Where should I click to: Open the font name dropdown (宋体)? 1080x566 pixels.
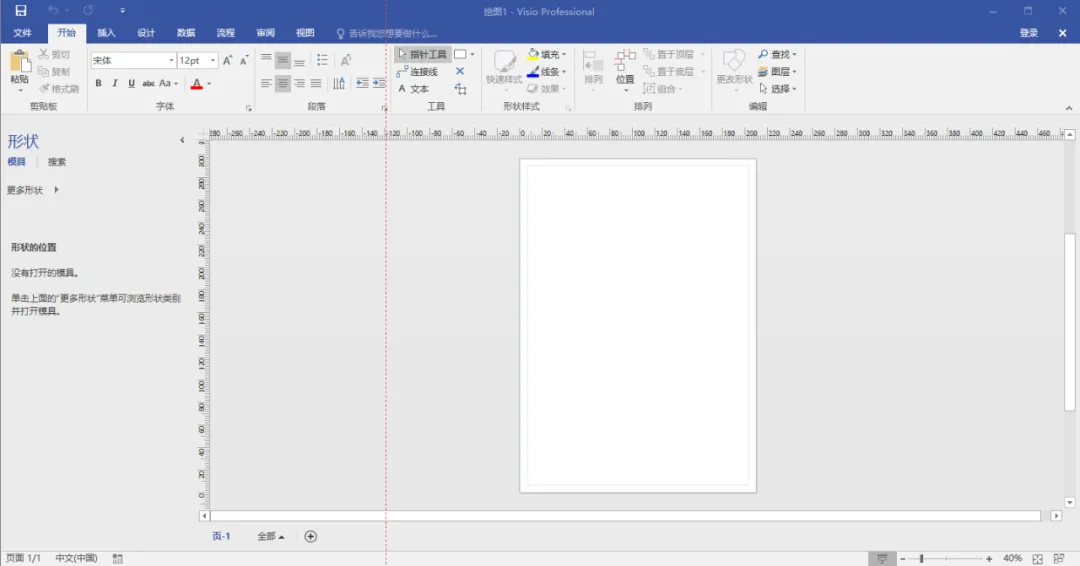coord(133,61)
